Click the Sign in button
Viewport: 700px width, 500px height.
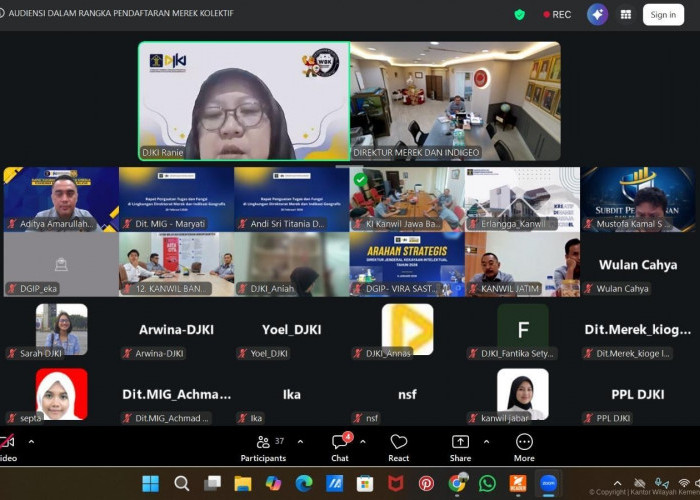click(x=663, y=15)
